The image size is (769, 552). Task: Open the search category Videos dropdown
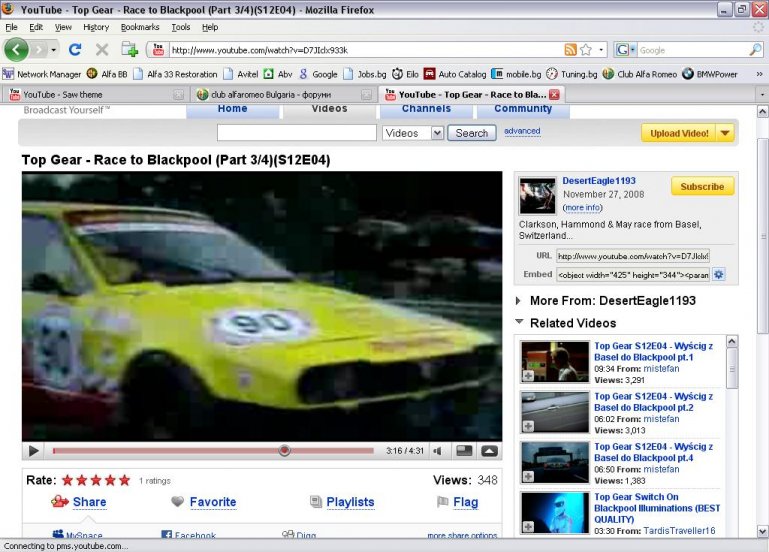(x=412, y=133)
